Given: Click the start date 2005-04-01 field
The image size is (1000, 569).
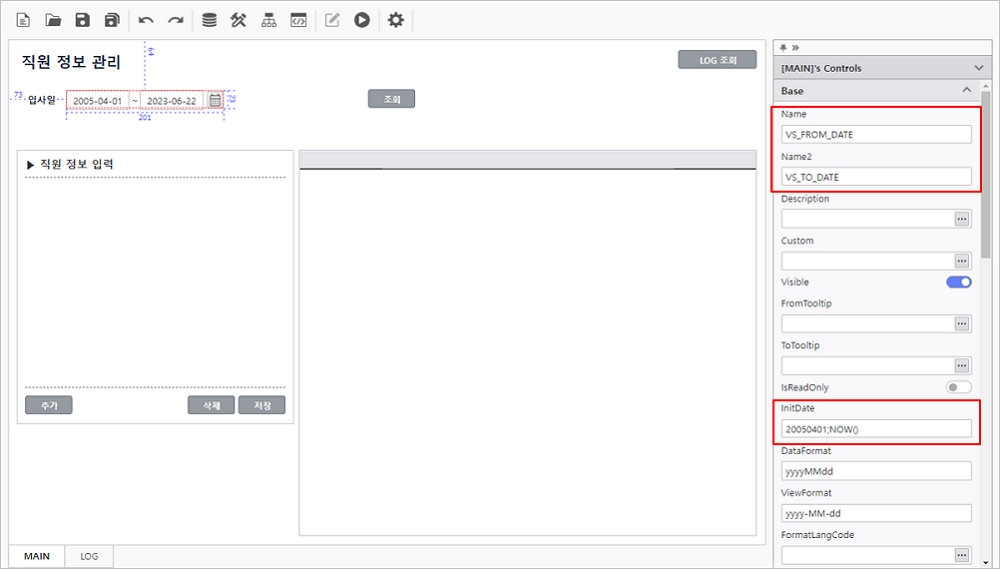Looking at the screenshot, I should point(98,101).
